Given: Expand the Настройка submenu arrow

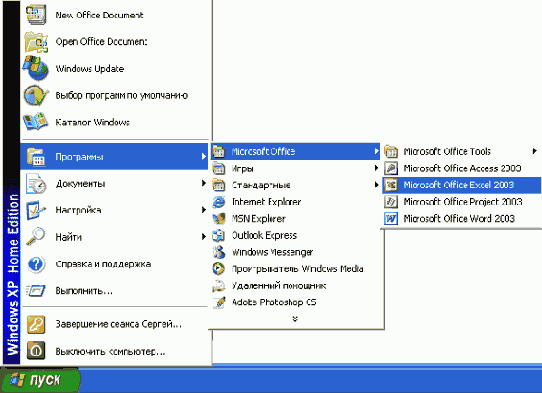Looking at the screenshot, I should [204, 210].
